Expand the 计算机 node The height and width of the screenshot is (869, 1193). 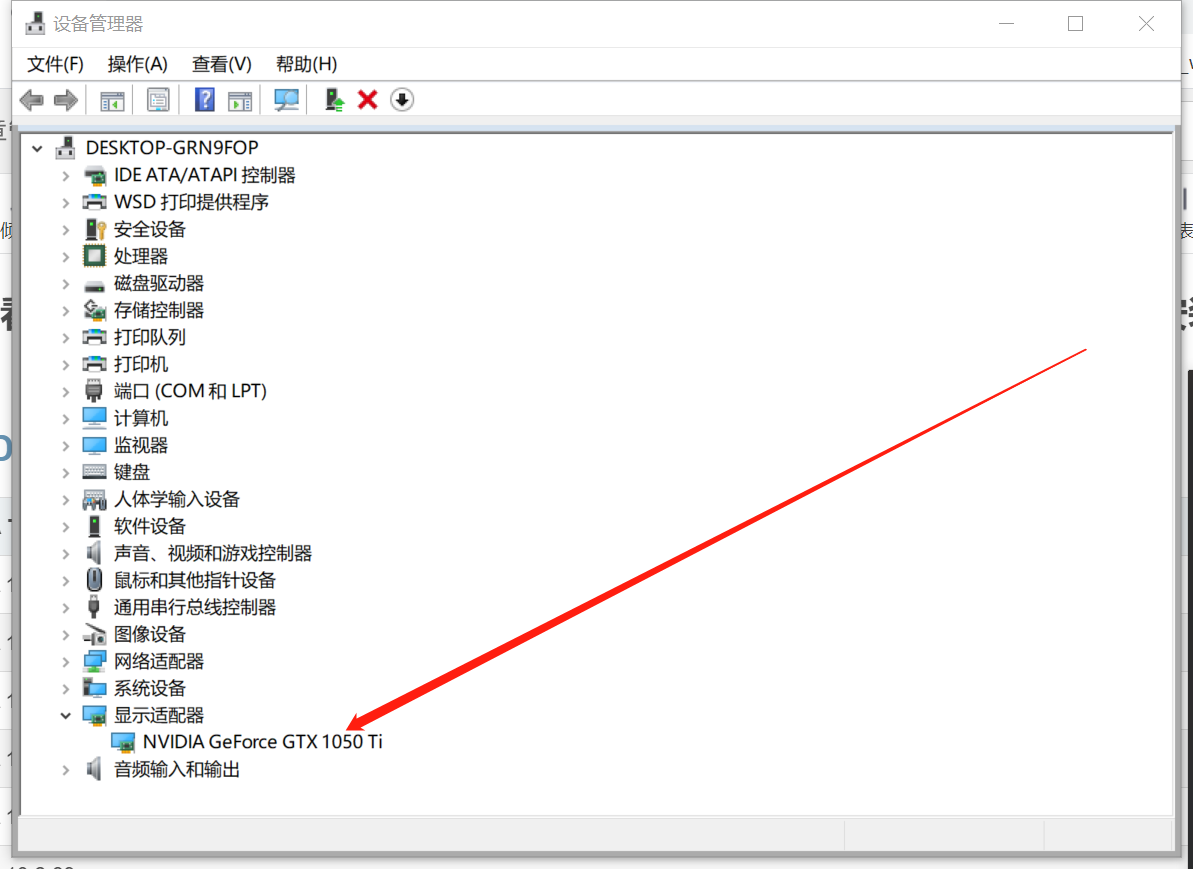pos(66,419)
